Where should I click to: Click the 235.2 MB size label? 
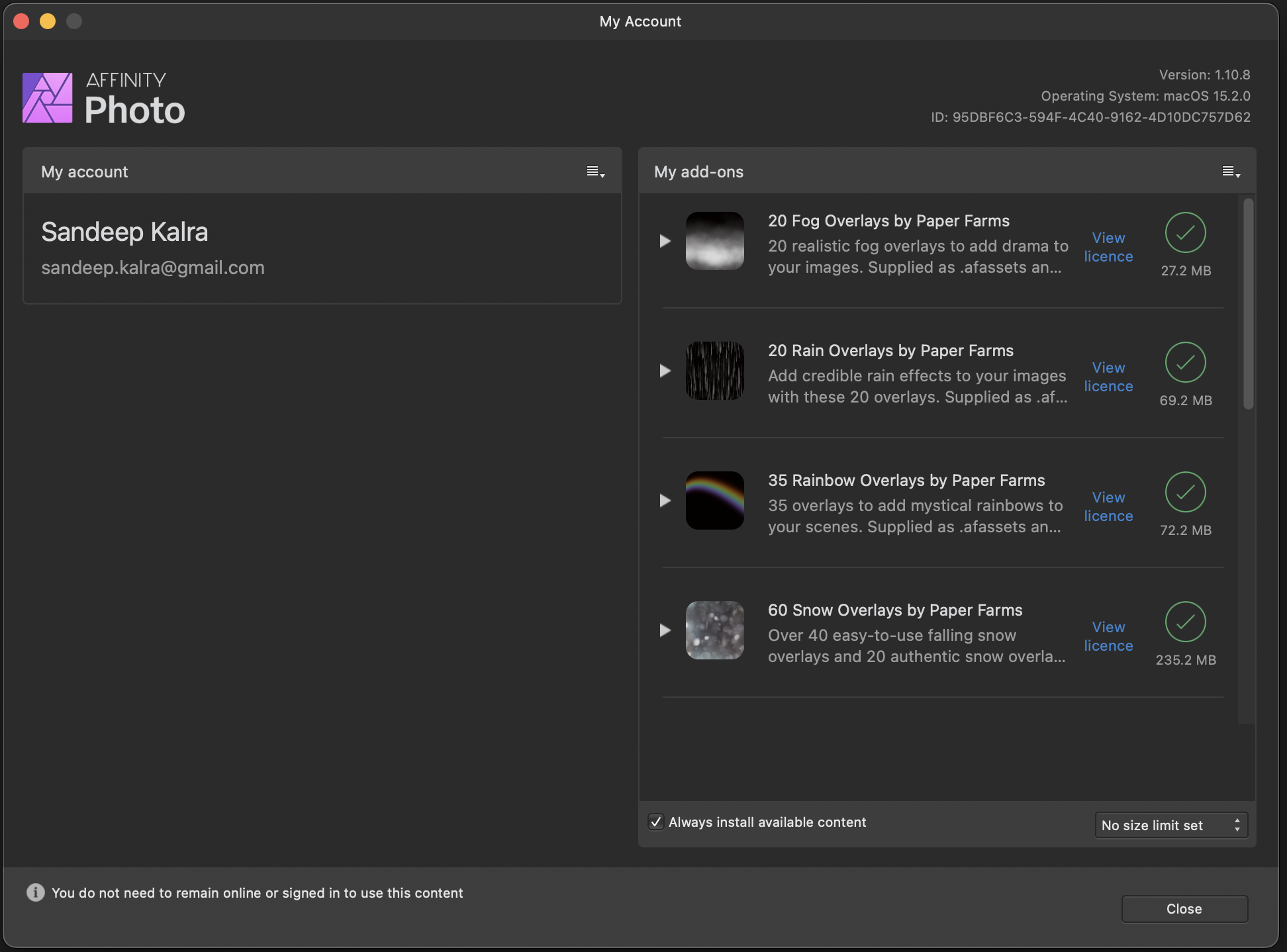[1186, 660]
